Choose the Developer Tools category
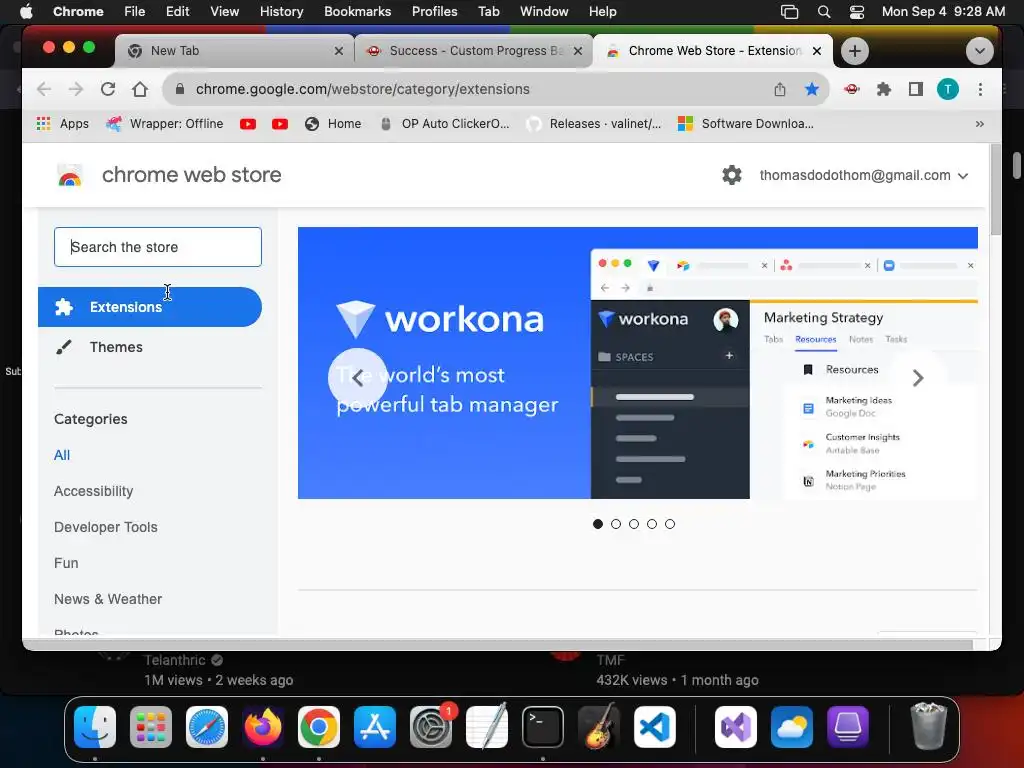The image size is (1024, 768). pos(106,527)
